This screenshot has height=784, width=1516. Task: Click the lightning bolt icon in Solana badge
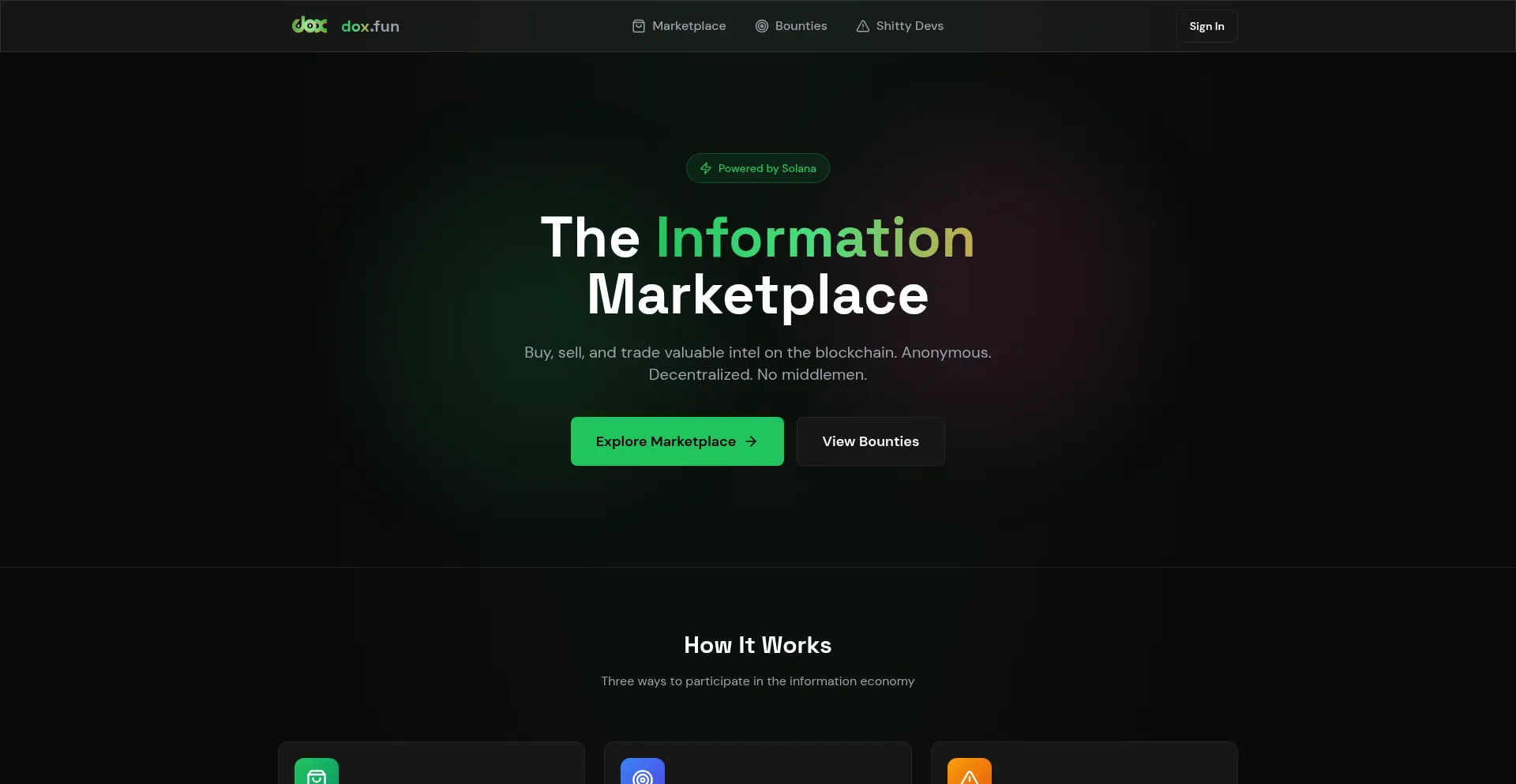pos(705,168)
